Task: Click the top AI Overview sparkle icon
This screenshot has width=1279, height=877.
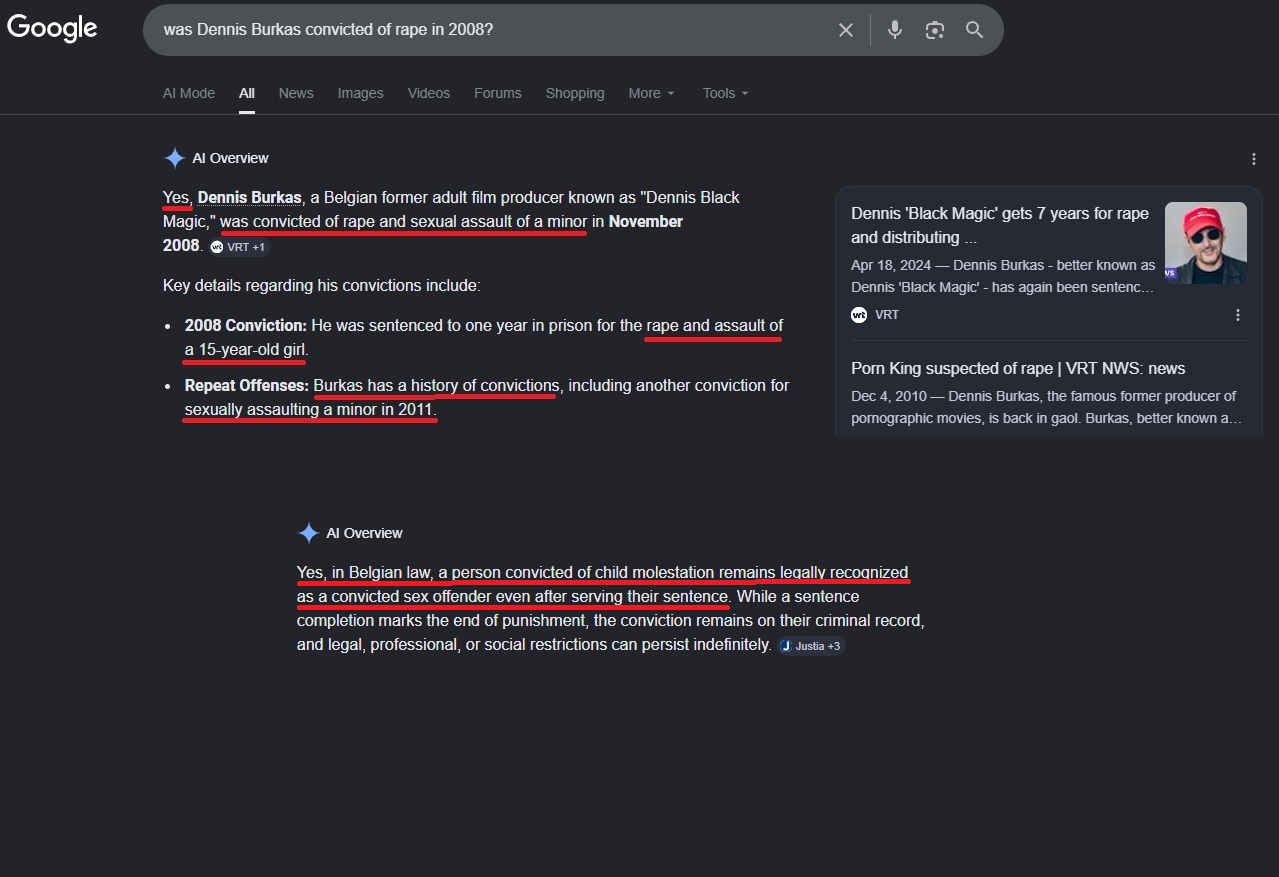Action: pyautogui.click(x=174, y=158)
